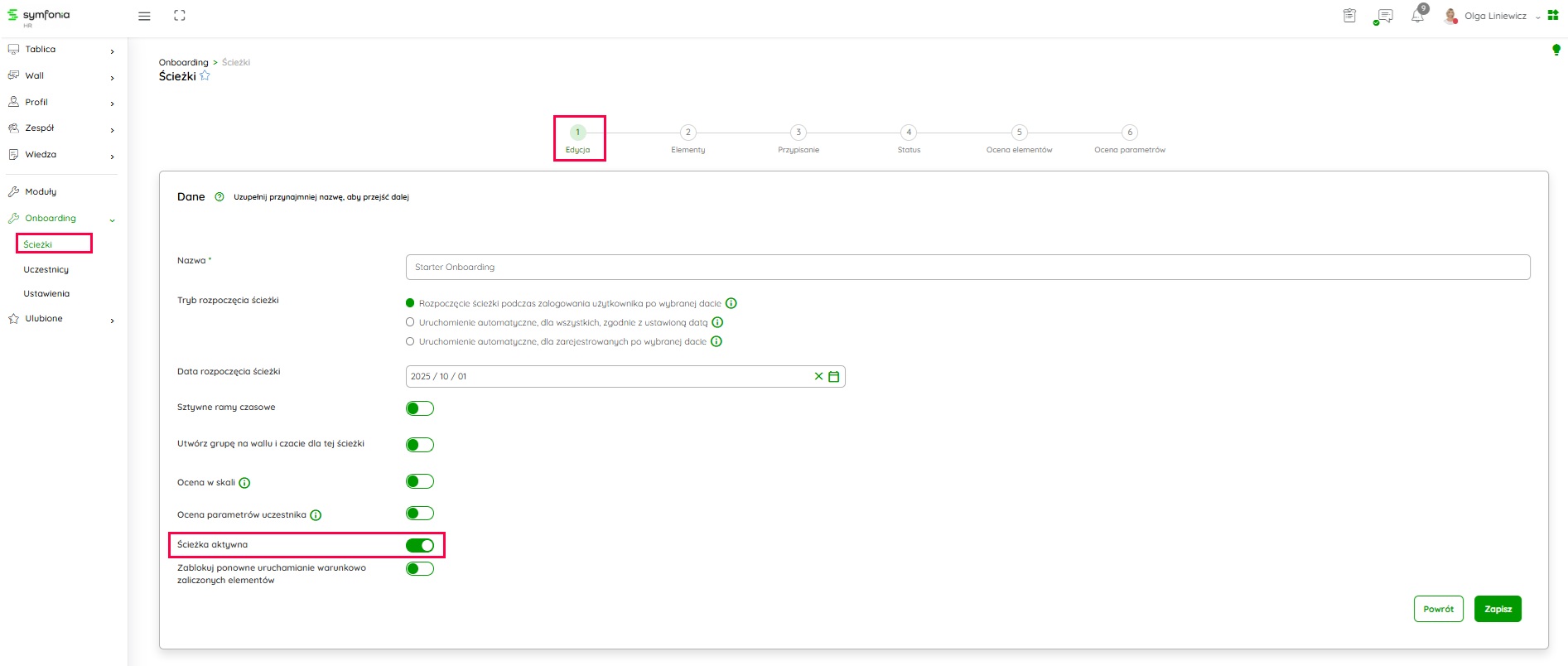Open the notifications bell
This screenshot has height=666, width=1568.
[1417, 16]
